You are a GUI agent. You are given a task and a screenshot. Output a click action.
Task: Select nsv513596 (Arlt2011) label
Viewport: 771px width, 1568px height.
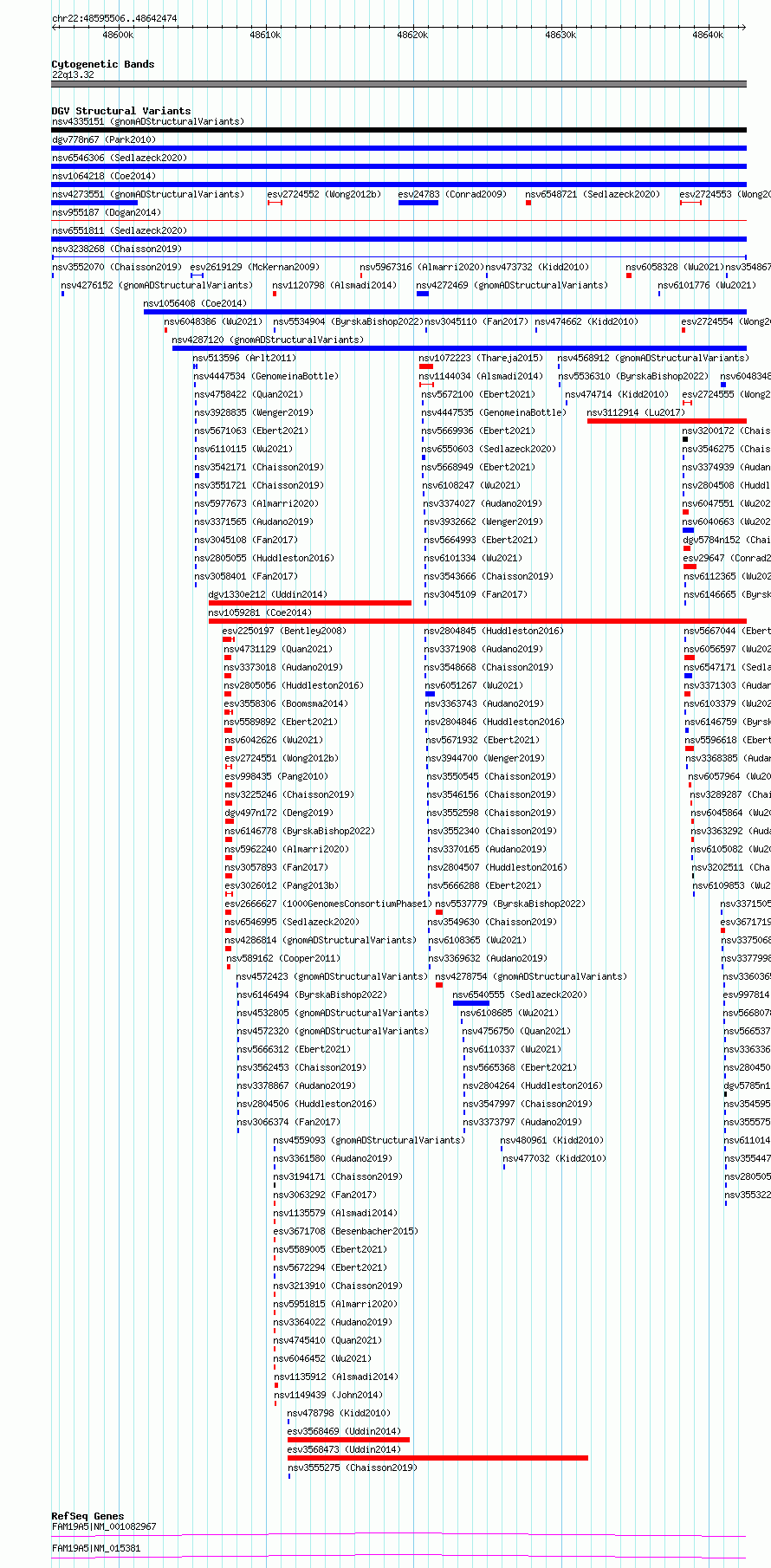(x=244, y=358)
